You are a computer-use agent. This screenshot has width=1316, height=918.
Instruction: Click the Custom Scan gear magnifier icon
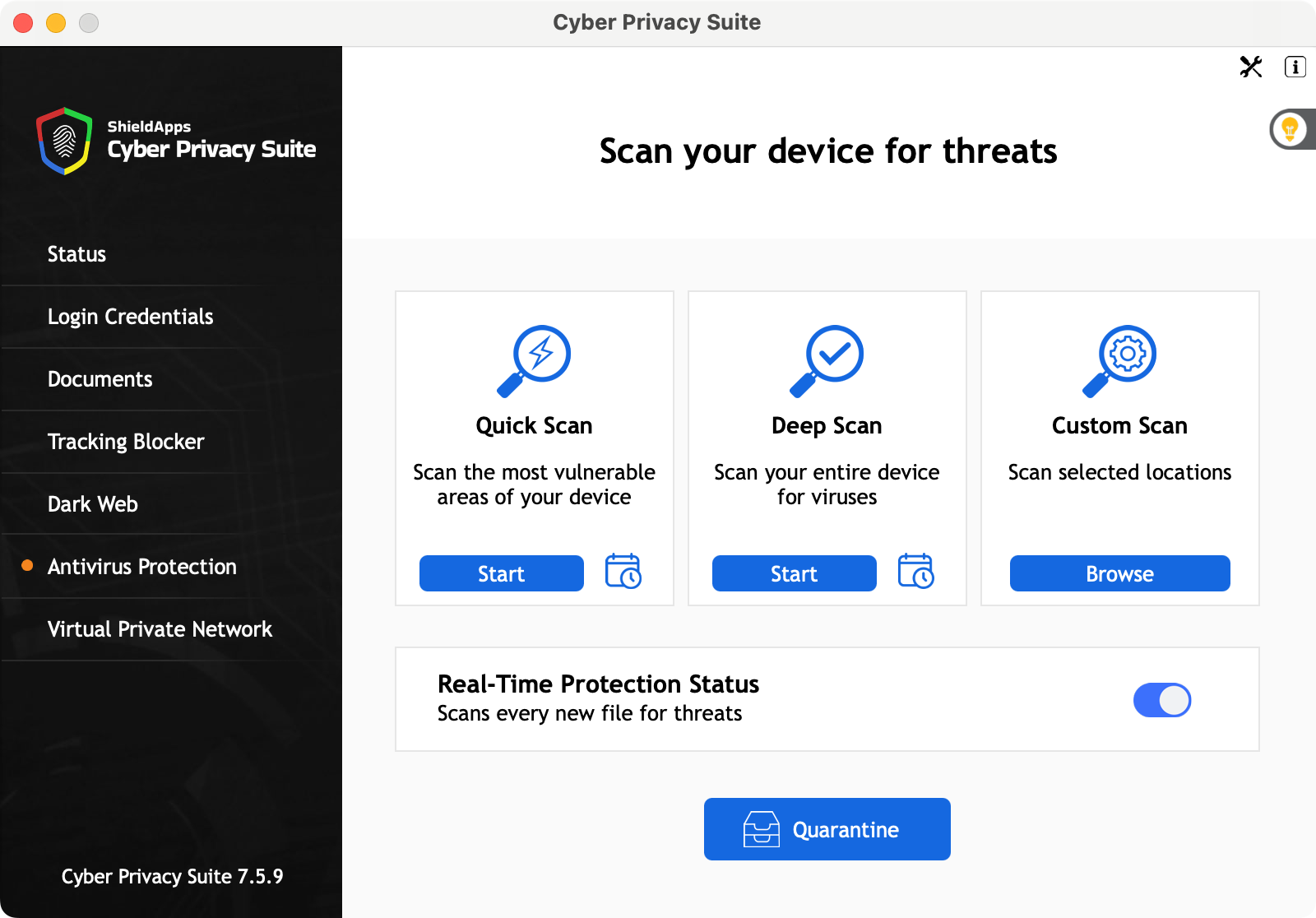pos(1119,360)
